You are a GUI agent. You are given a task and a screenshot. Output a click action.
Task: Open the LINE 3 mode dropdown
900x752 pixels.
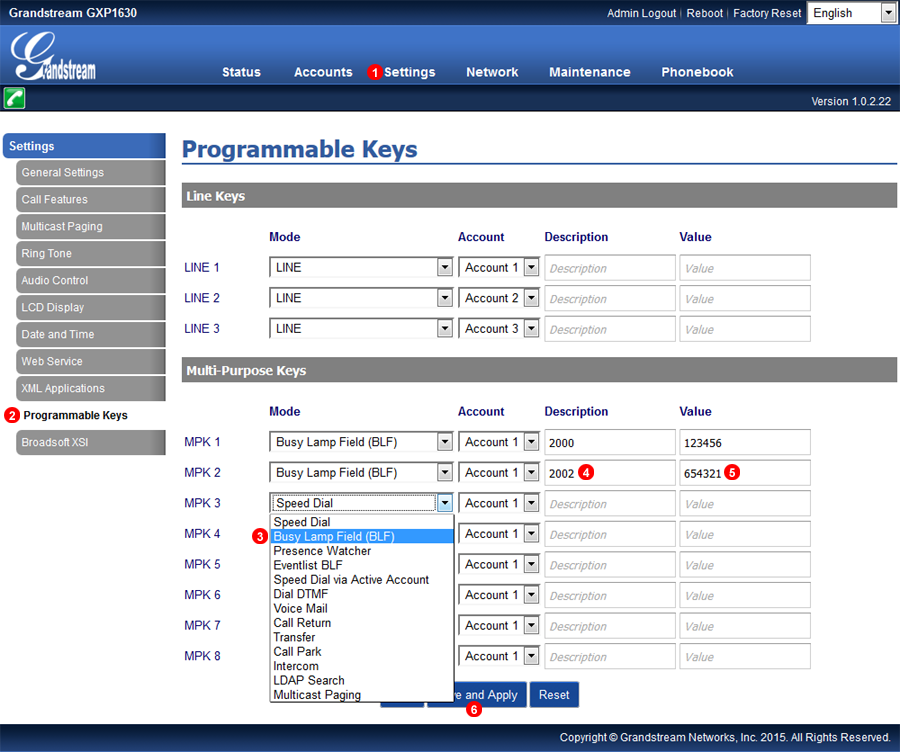[x=361, y=328]
